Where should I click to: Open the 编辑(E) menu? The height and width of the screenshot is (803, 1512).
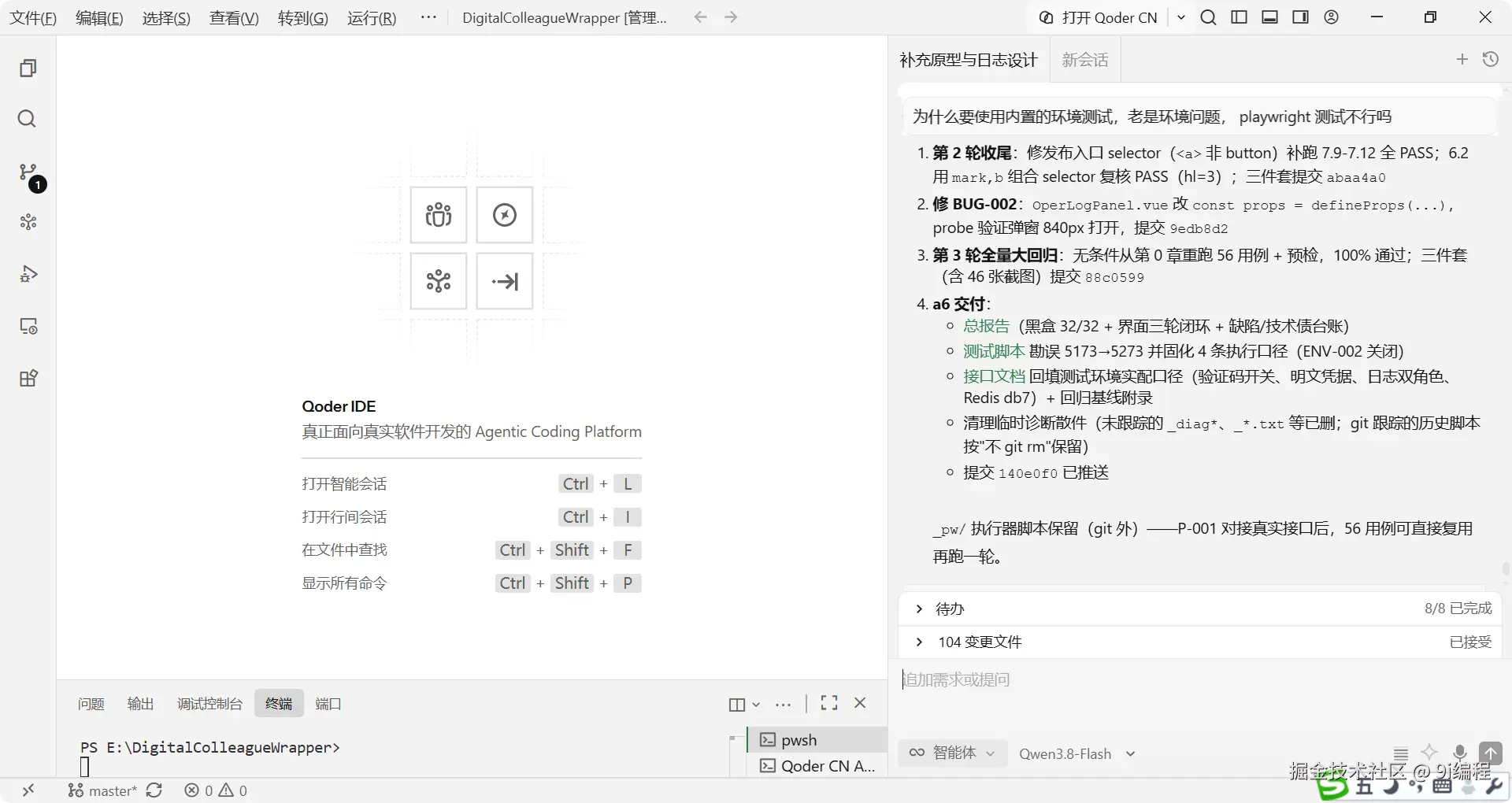(99, 18)
